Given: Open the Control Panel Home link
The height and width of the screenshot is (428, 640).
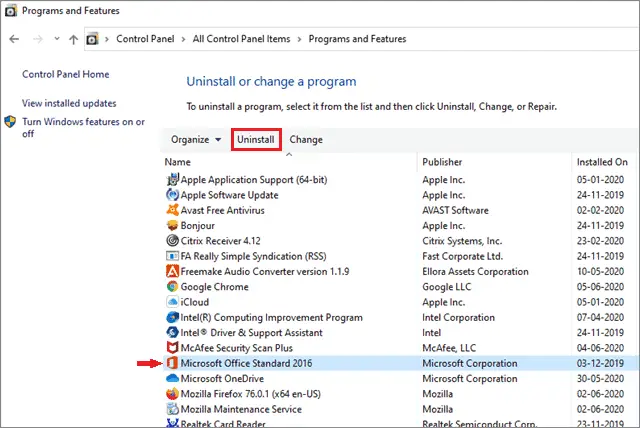Looking at the screenshot, I should [x=66, y=74].
